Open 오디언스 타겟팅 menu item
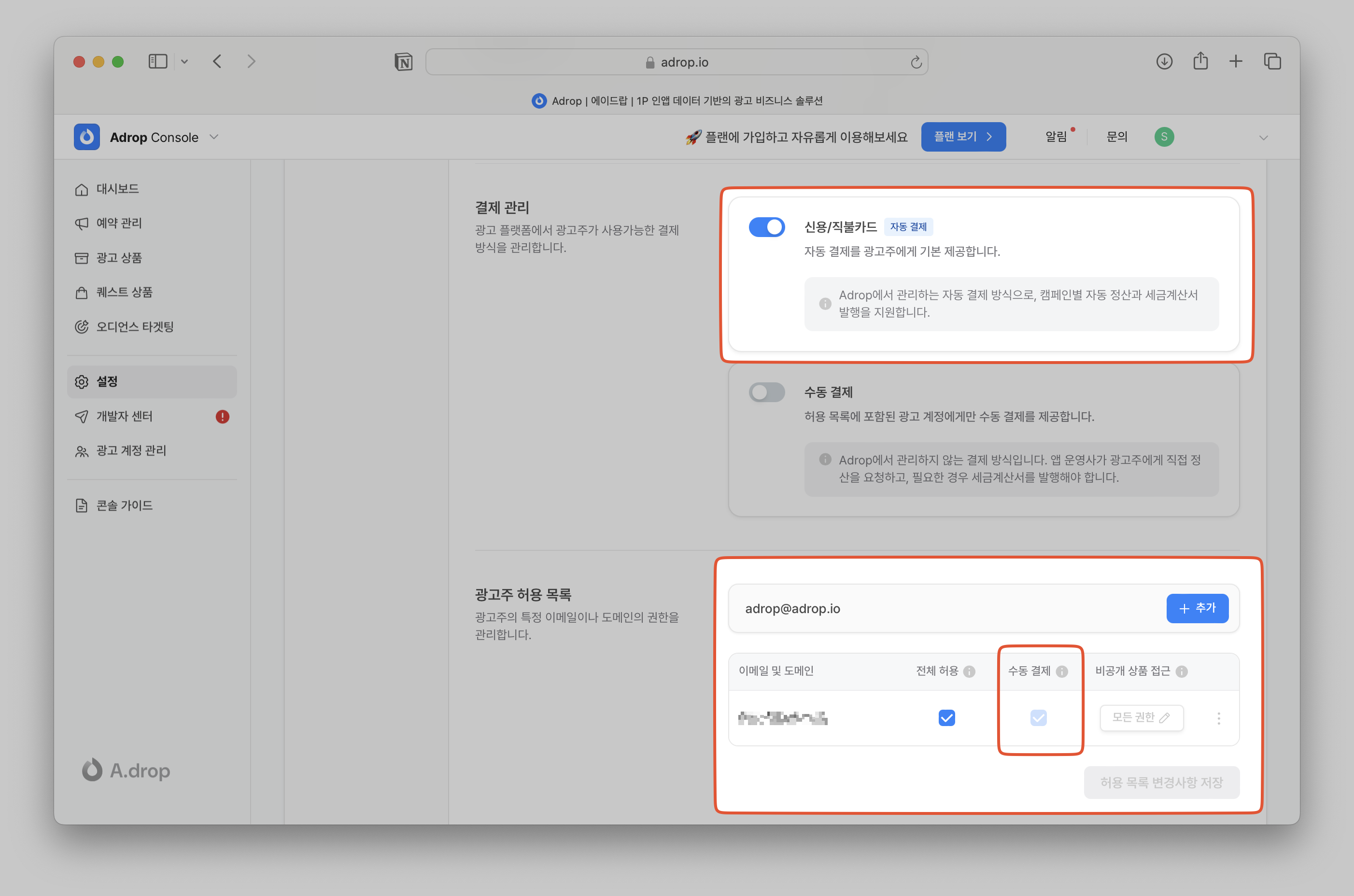The height and width of the screenshot is (896, 1354). point(134,327)
